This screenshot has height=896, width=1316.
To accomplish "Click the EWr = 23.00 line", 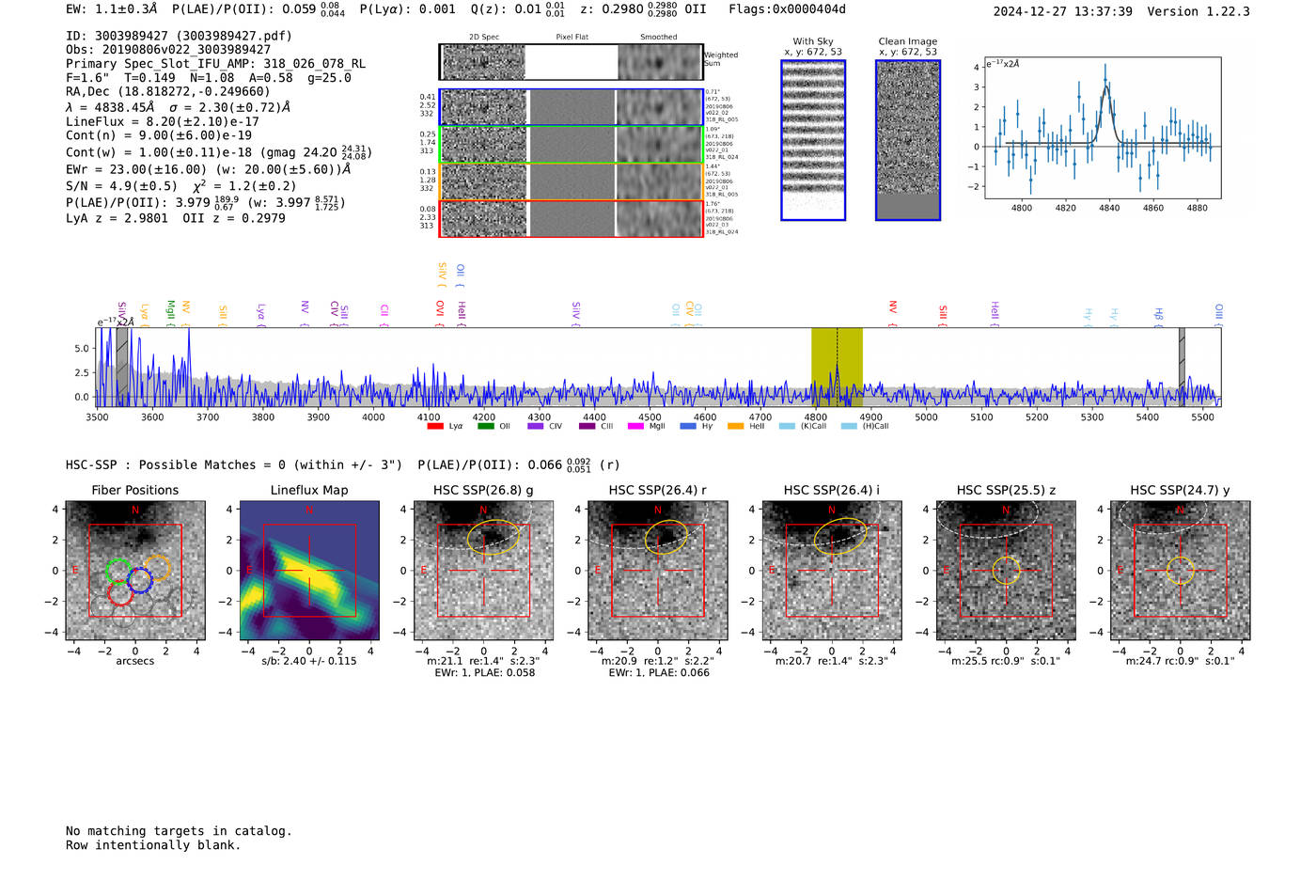I will tap(208, 169).
